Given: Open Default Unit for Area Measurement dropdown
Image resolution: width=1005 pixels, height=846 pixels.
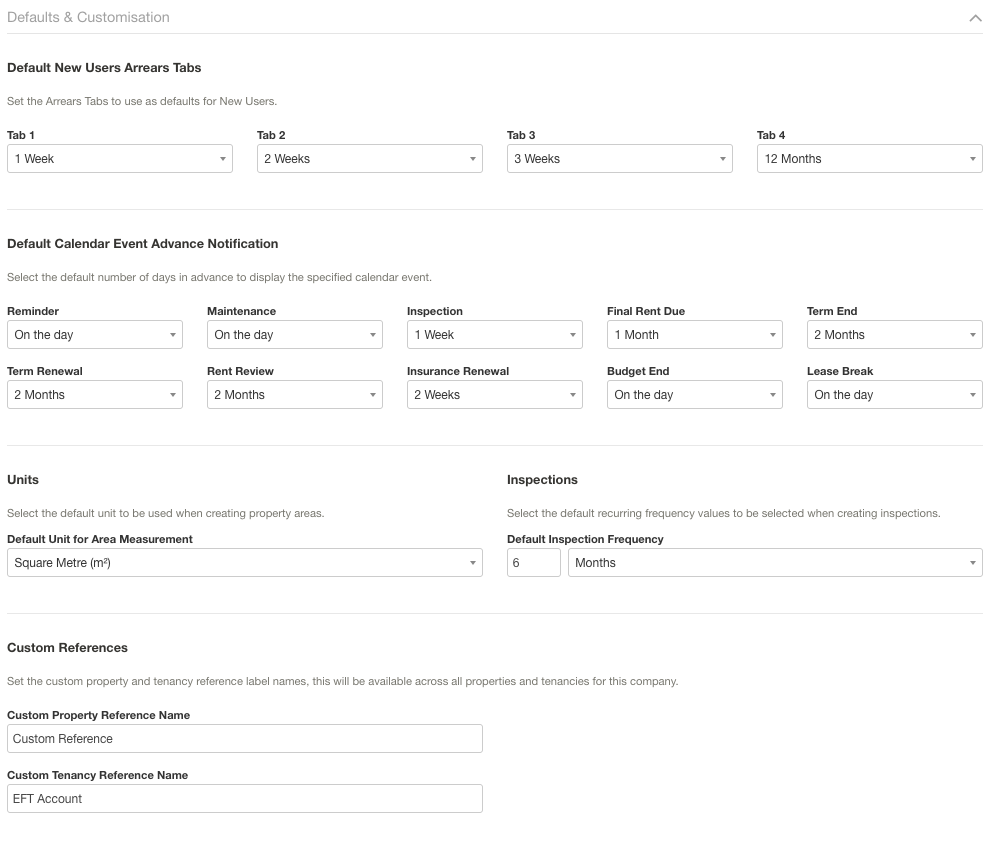Looking at the screenshot, I should 244,563.
